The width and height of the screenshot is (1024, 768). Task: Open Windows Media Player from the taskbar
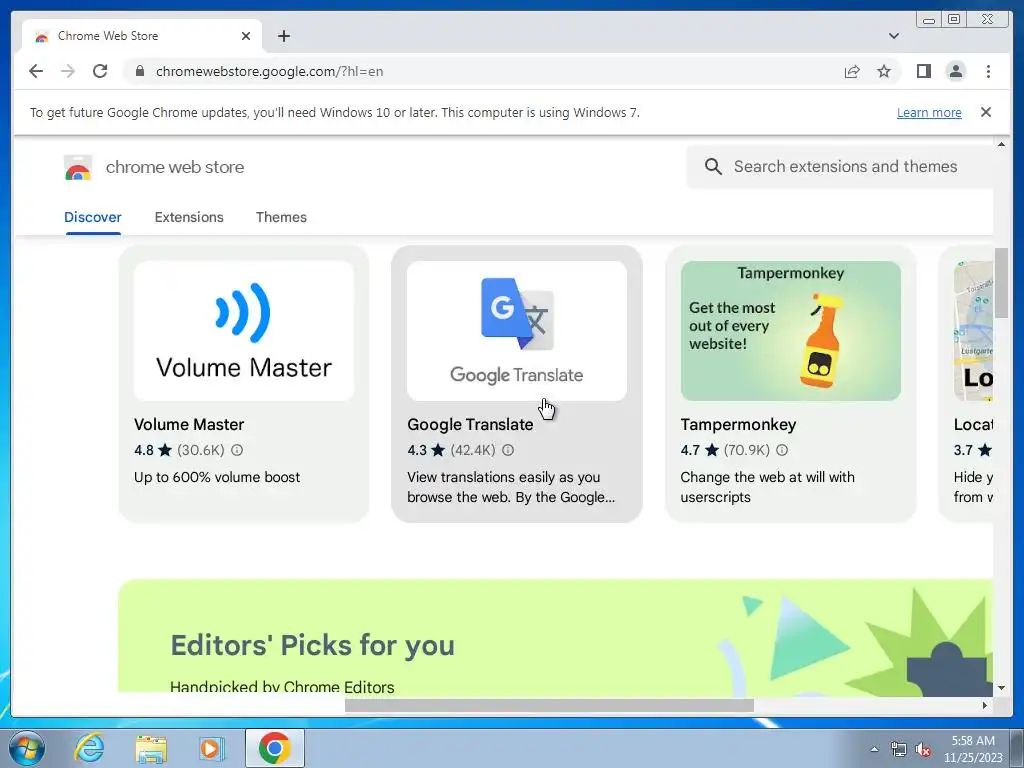(x=211, y=748)
